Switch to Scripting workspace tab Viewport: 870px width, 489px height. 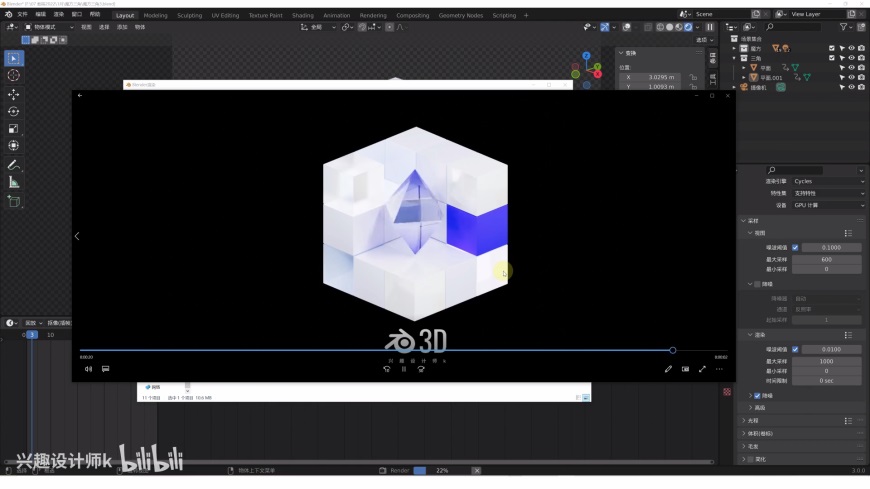(x=504, y=16)
